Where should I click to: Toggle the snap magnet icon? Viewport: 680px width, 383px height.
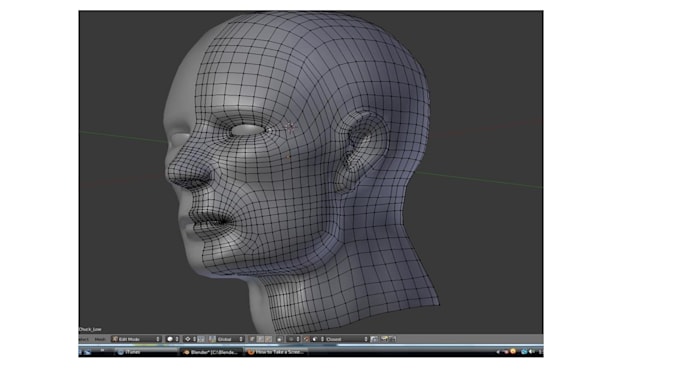coord(306,339)
